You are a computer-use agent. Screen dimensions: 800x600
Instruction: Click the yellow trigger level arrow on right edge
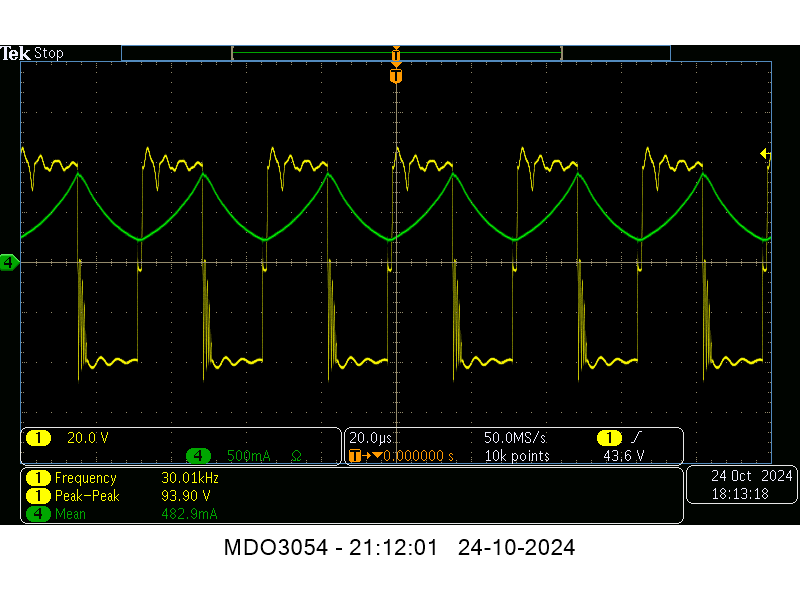765,153
